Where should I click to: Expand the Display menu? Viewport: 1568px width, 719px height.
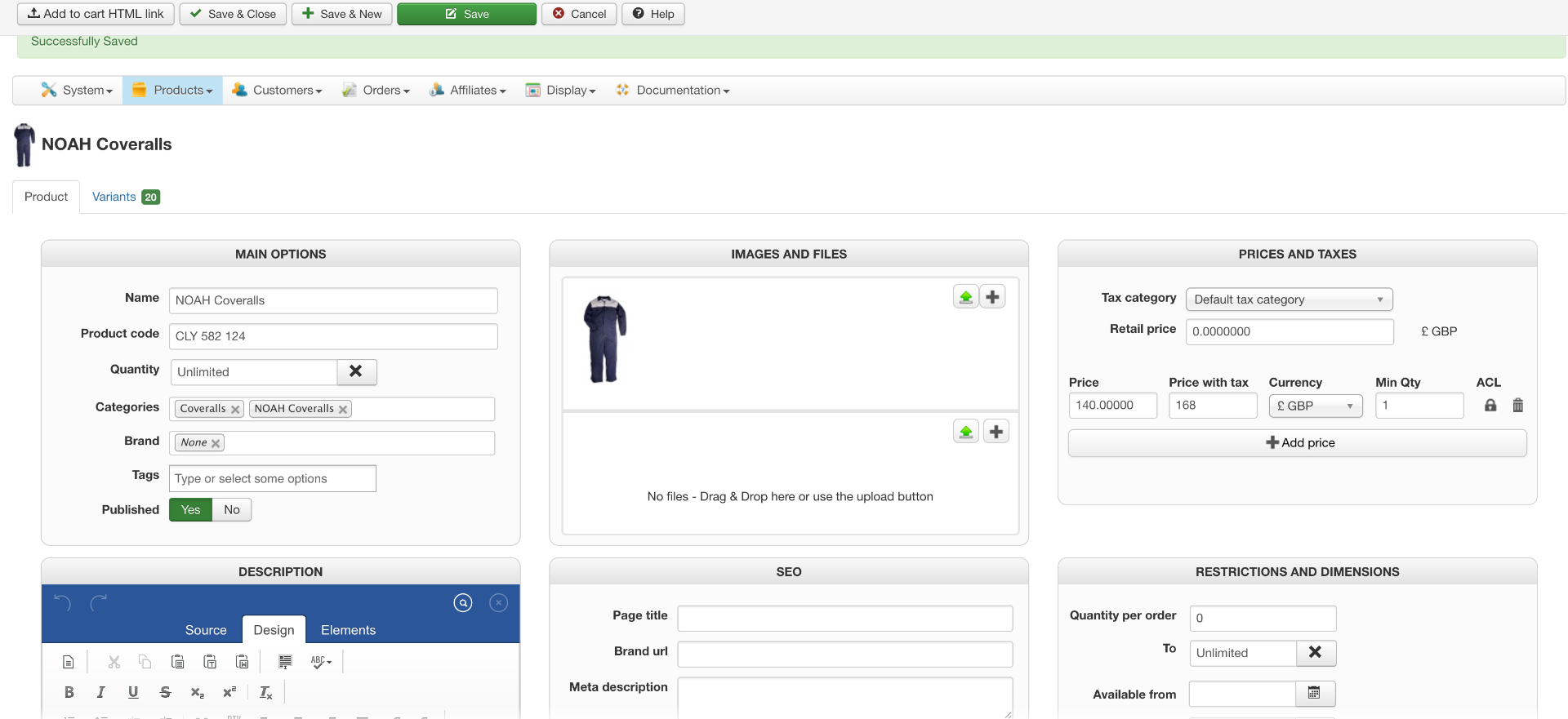click(560, 91)
